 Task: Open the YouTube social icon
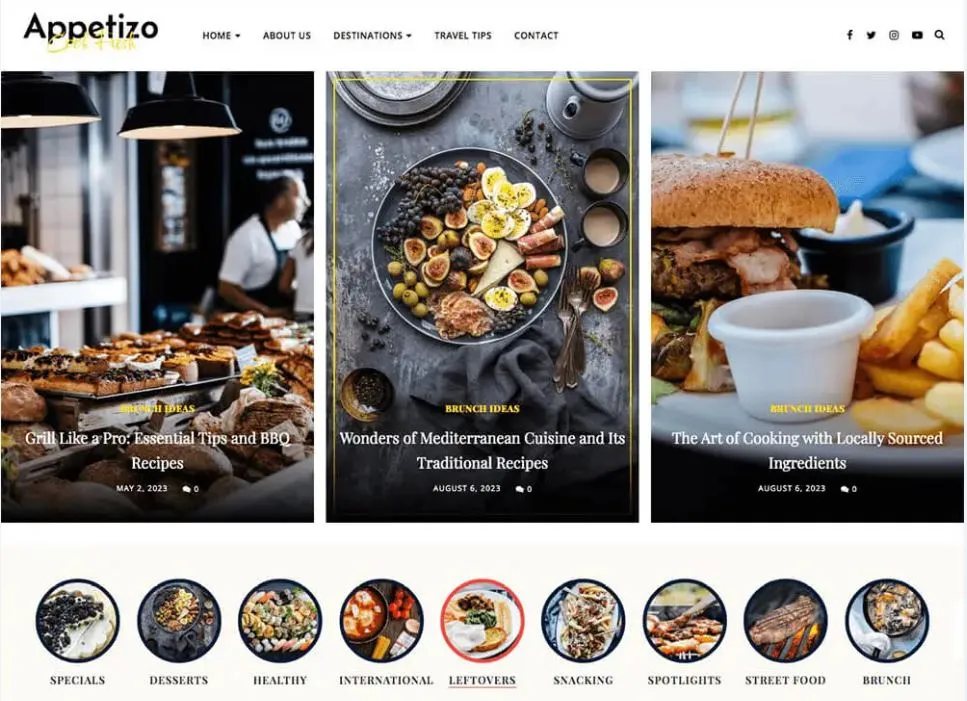pyautogui.click(x=917, y=35)
